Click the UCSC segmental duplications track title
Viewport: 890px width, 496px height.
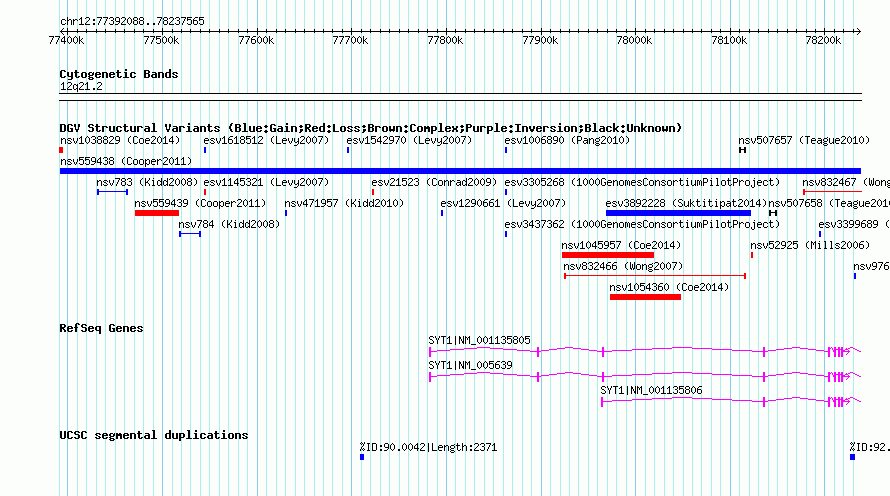153,435
